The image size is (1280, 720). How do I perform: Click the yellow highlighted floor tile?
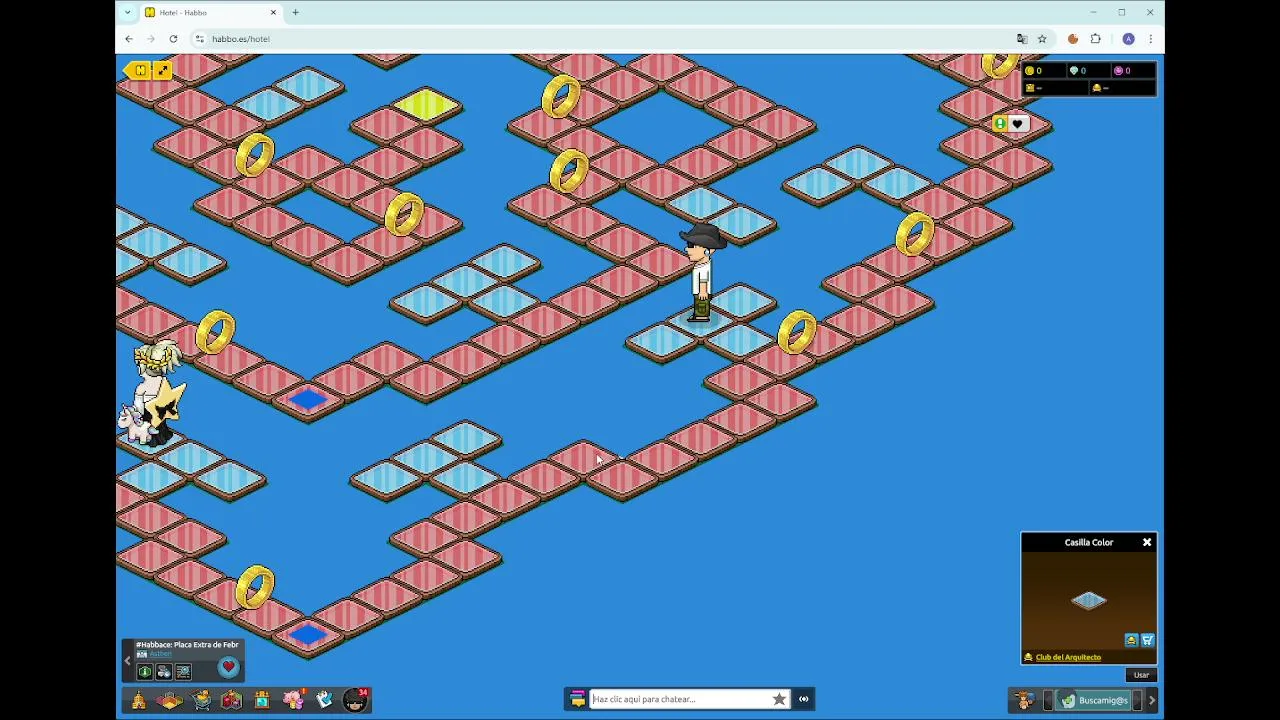point(426,104)
